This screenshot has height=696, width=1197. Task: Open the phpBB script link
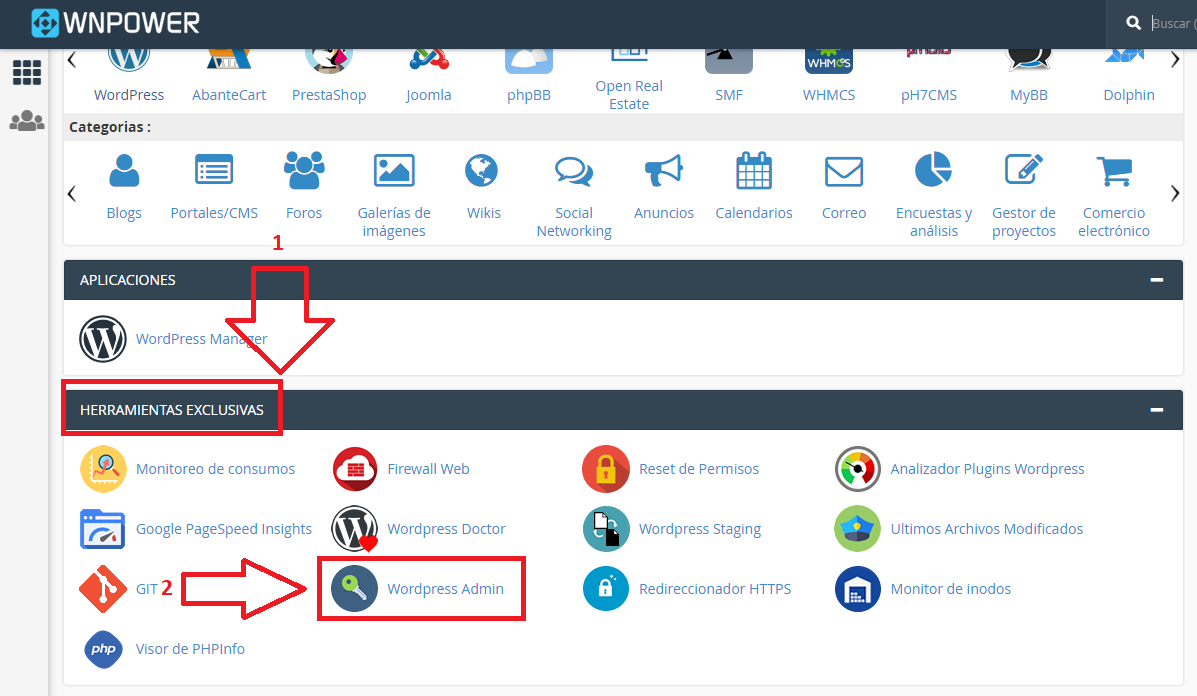pos(529,95)
